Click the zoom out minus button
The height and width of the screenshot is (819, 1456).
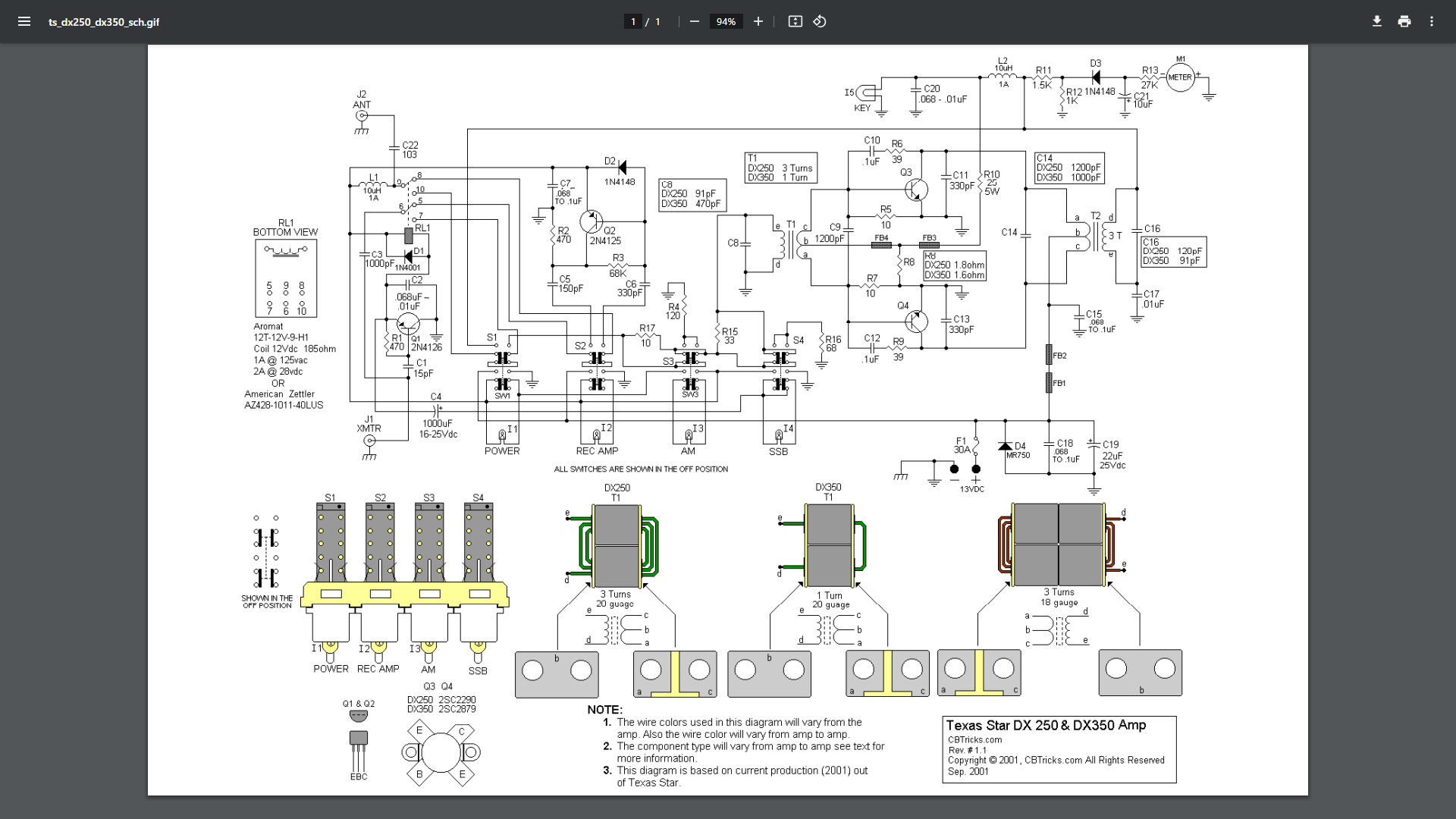[694, 21]
